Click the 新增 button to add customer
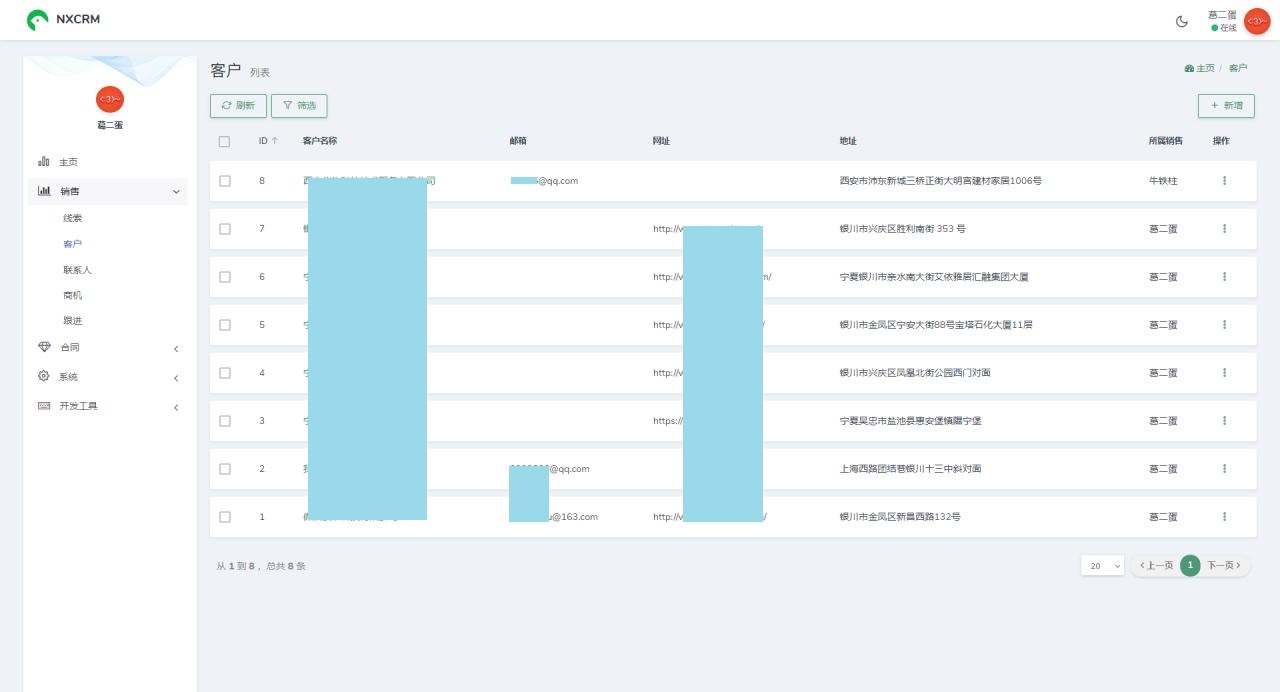The width and height of the screenshot is (1280, 692). pos(1226,105)
